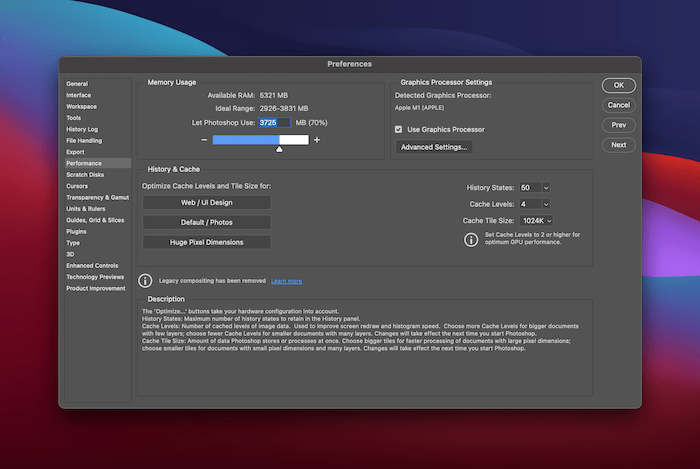This screenshot has height=469, width=700.
Task: Click info icon beside Cache Levels tip
Action: (x=471, y=239)
